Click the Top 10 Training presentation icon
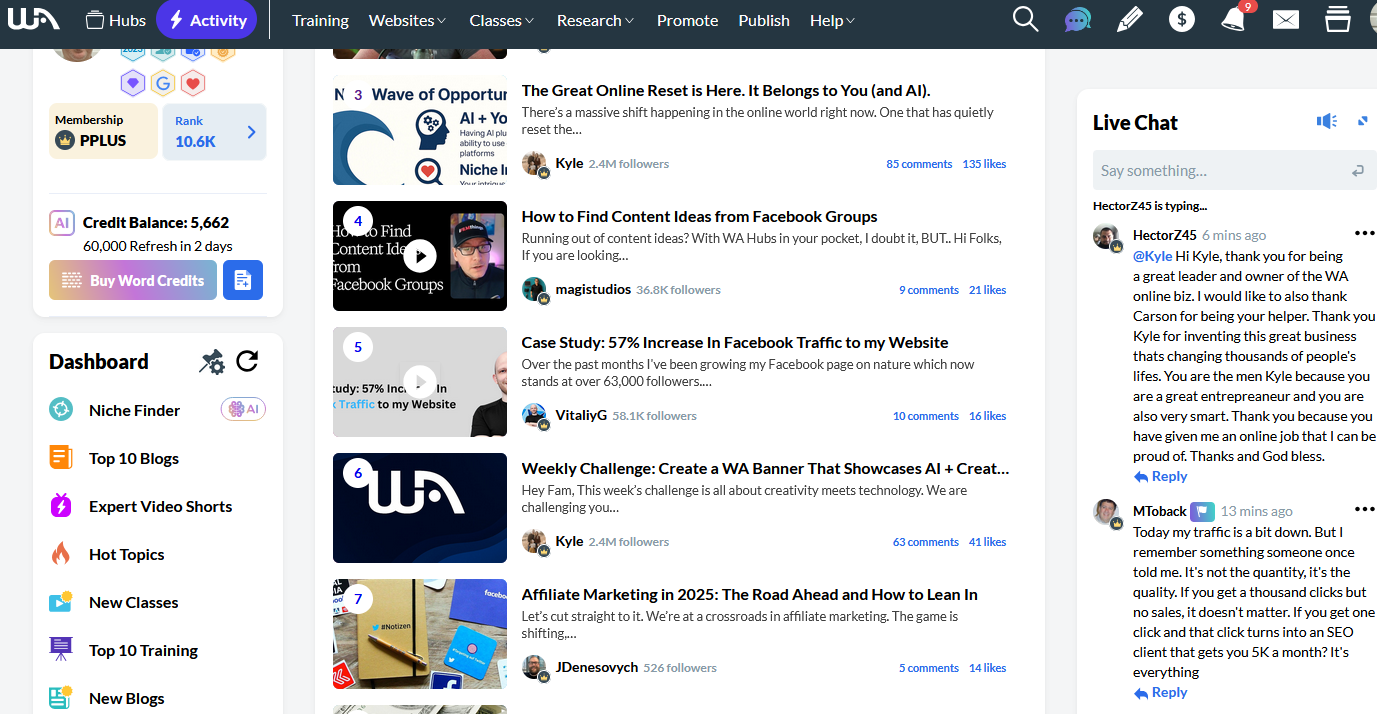 (61, 650)
